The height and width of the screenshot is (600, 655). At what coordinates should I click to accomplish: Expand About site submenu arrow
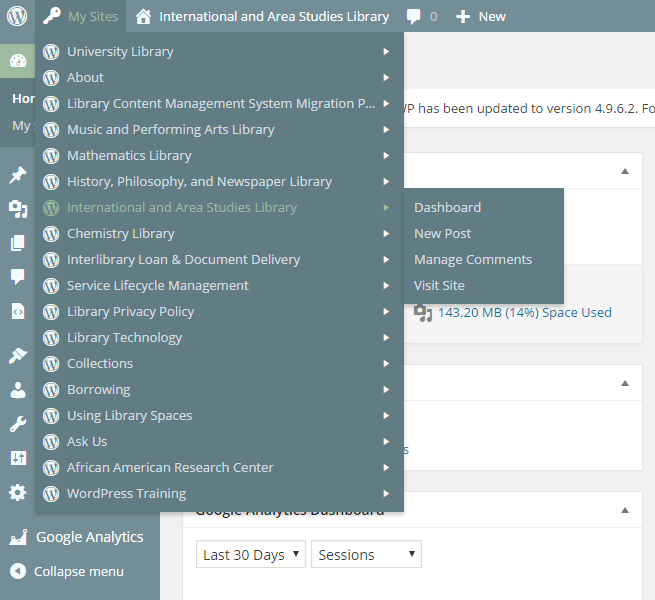coord(386,78)
